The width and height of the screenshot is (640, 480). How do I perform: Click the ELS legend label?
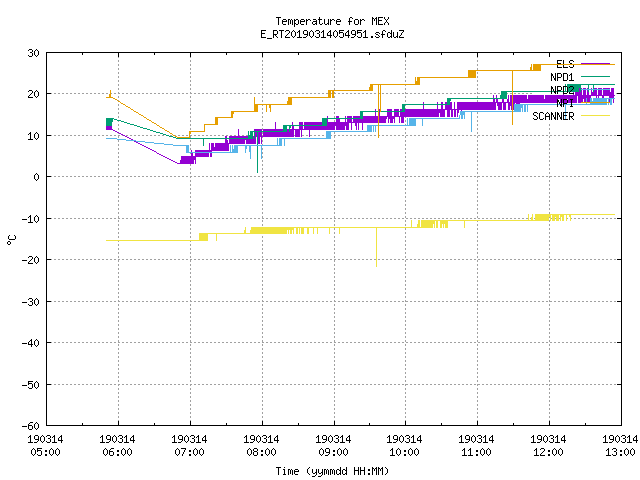[565, 64]
